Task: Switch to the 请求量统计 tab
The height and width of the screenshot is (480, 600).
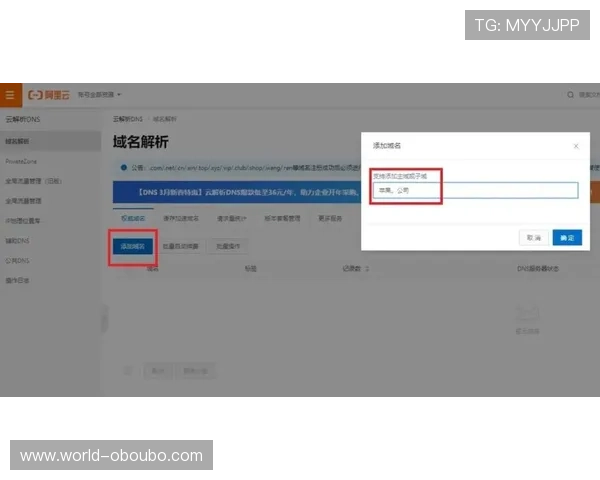Action: (232, 219)
